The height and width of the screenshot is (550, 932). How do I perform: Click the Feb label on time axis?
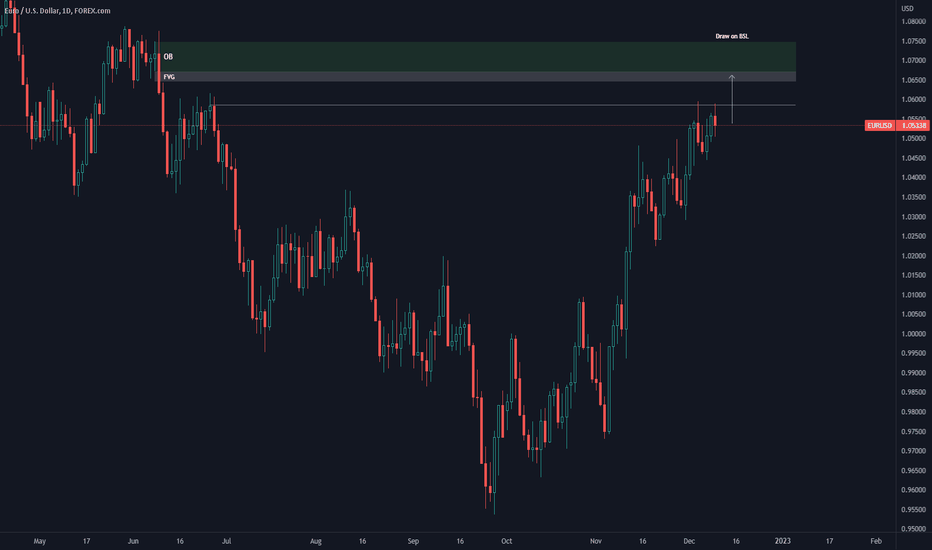876,541
